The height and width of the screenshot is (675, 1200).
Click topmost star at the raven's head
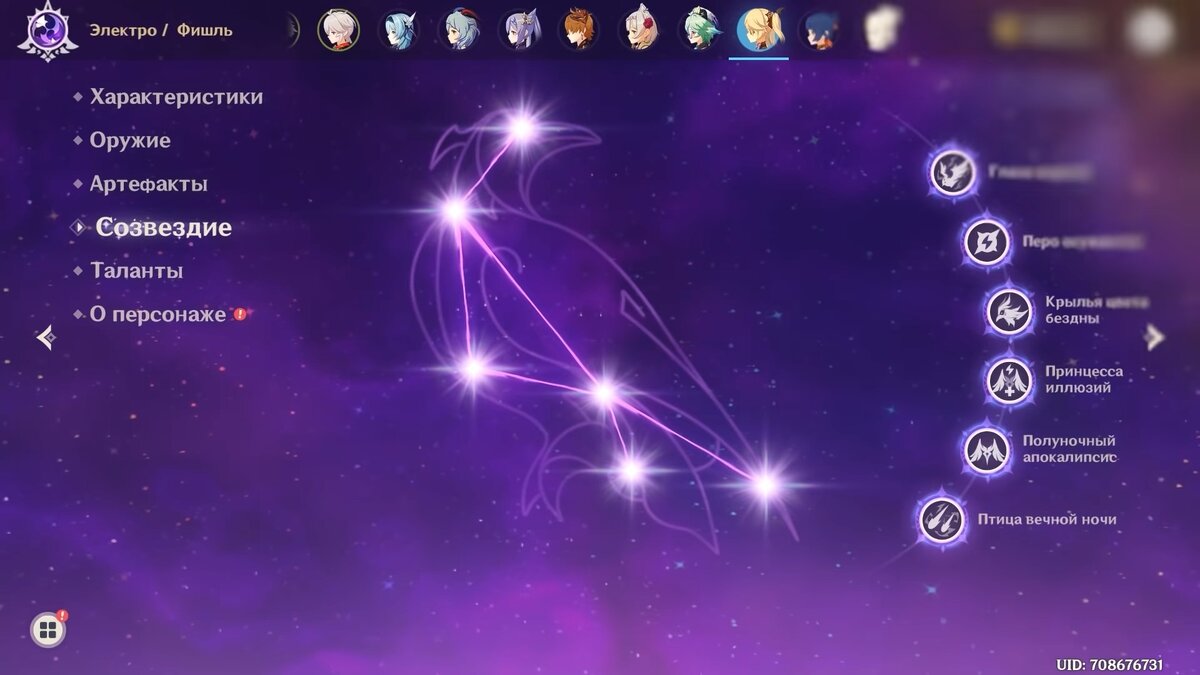tap(521, 127)
